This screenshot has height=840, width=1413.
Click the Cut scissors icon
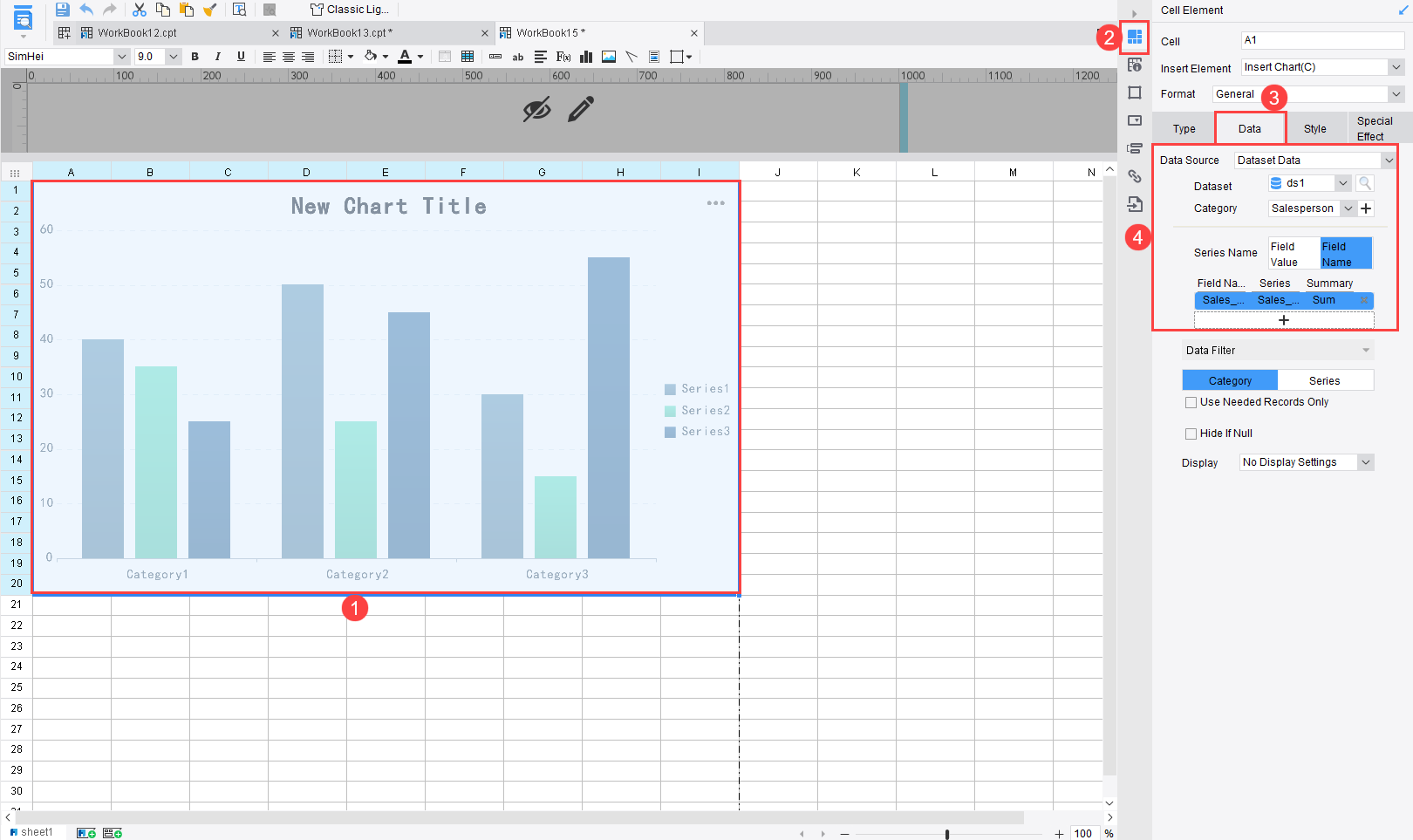pos(140,10)
